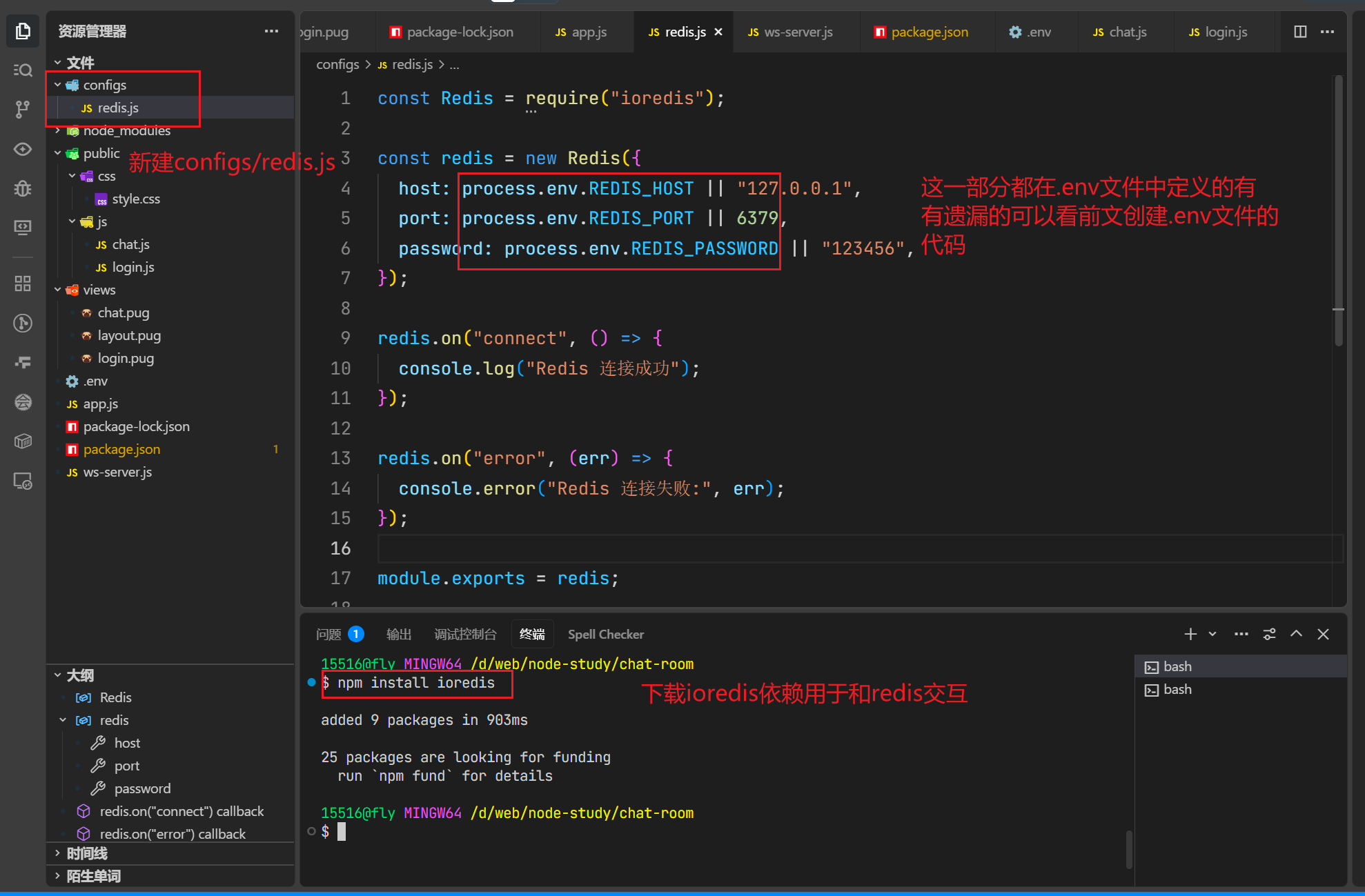Collapse the js folder
This screenshot has height=896, width=1365.
[x=72, y=221]
